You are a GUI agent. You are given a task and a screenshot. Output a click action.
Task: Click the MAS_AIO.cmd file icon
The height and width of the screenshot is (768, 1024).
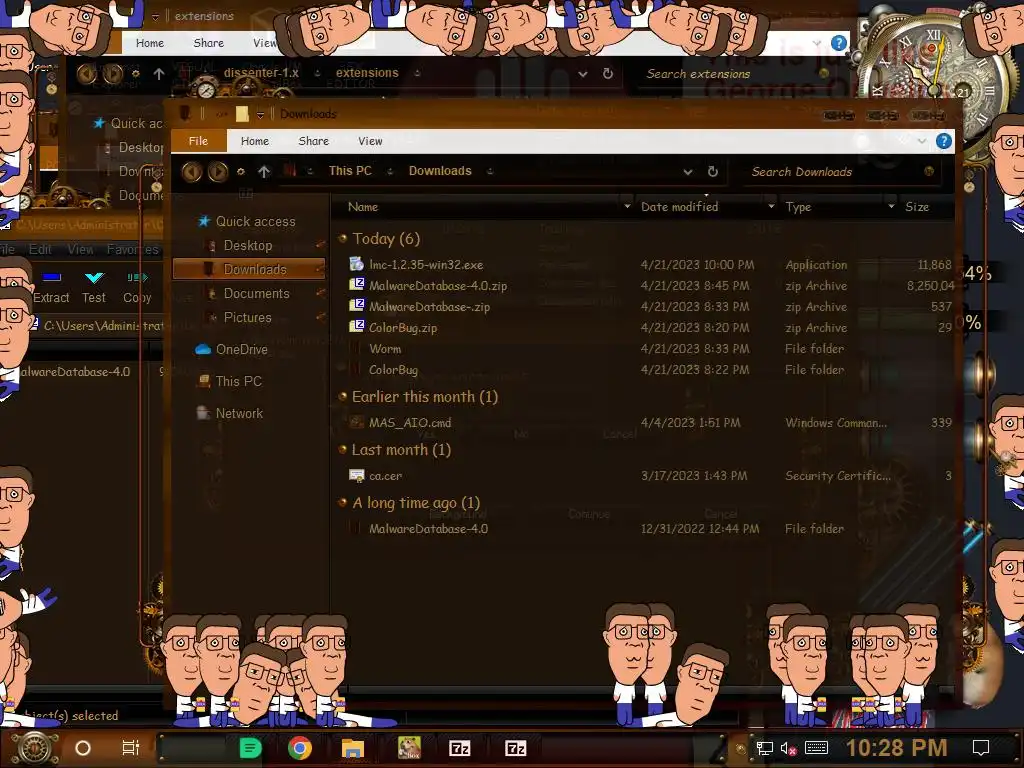357,423
